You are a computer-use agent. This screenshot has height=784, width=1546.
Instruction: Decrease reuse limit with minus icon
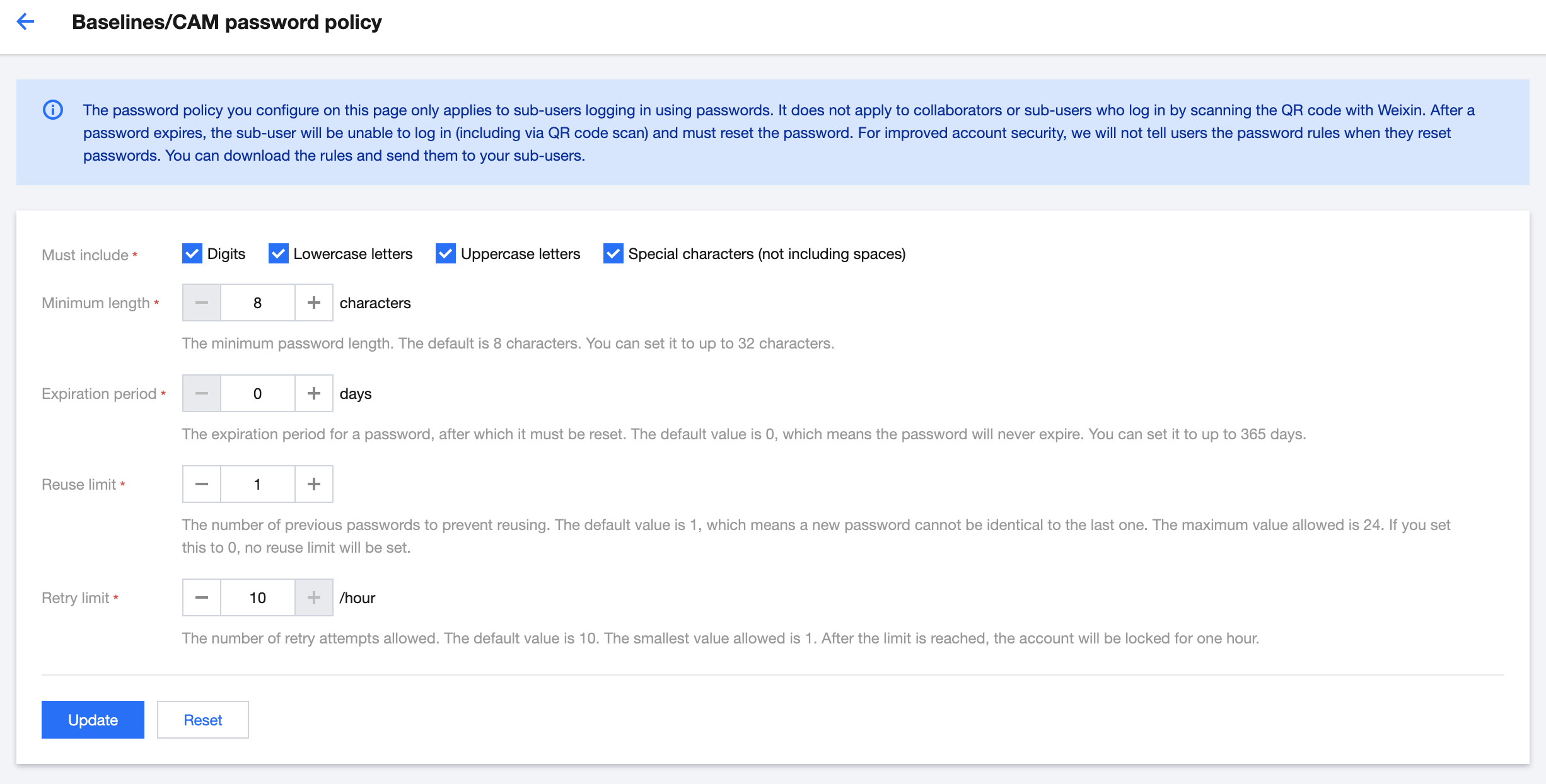[202, 484]
